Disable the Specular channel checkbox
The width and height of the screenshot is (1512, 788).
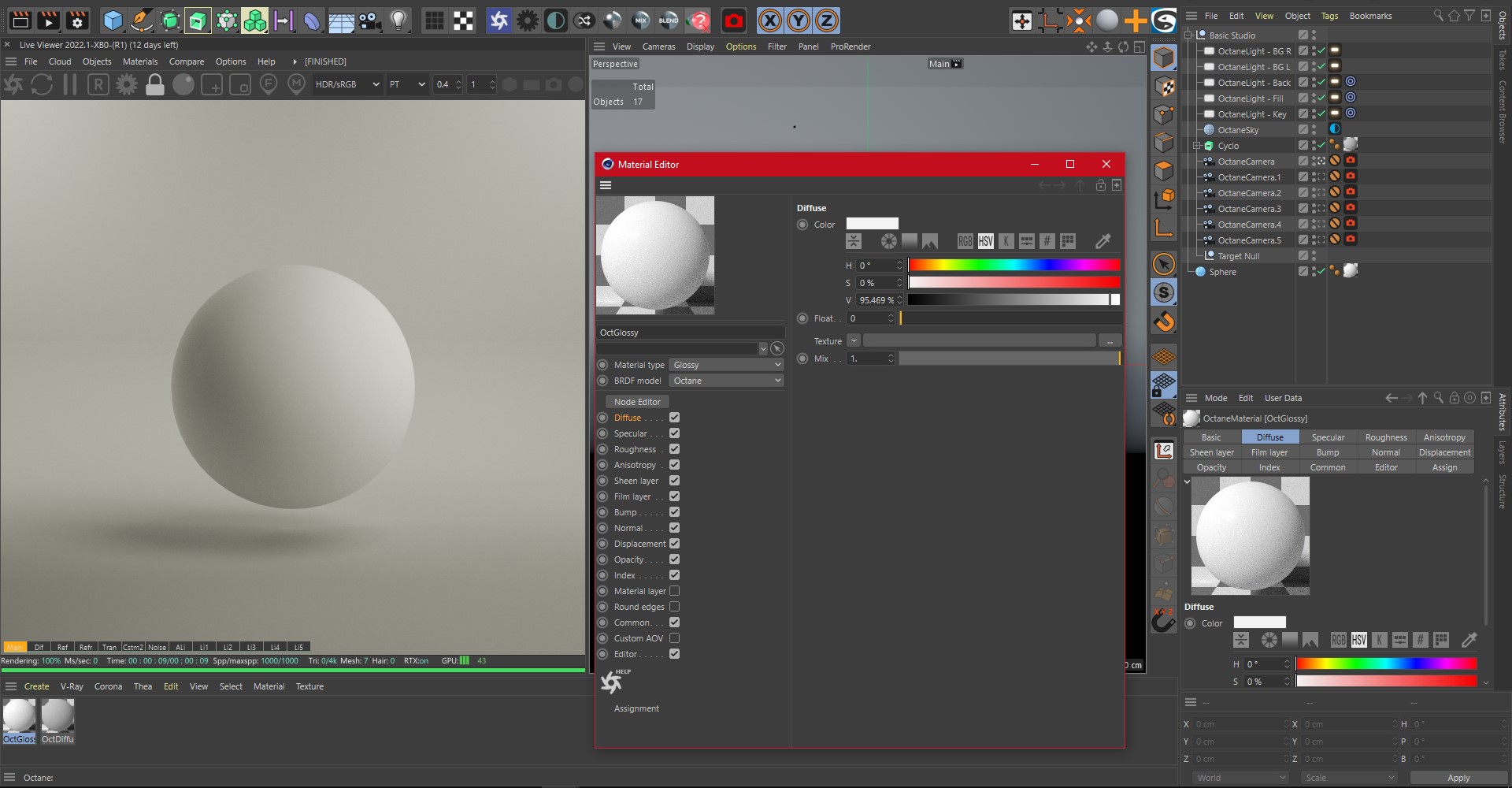click(x=674, y=433)
